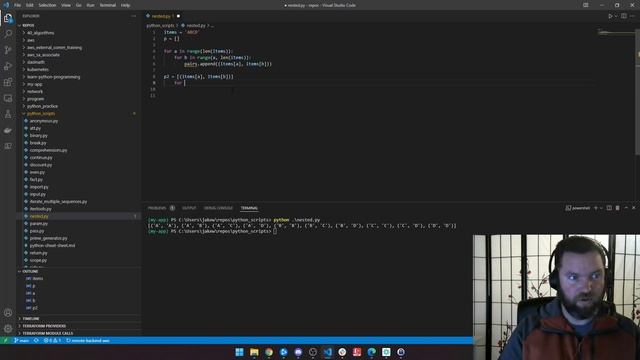Open anonymous.py in explorer
The image size is (640, 360).
tap(44, 121)
